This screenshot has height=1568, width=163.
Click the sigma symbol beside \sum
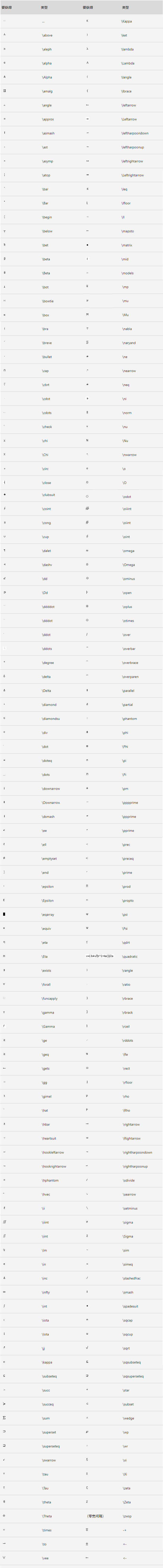pyautogui.click(x=4, y=1418)
